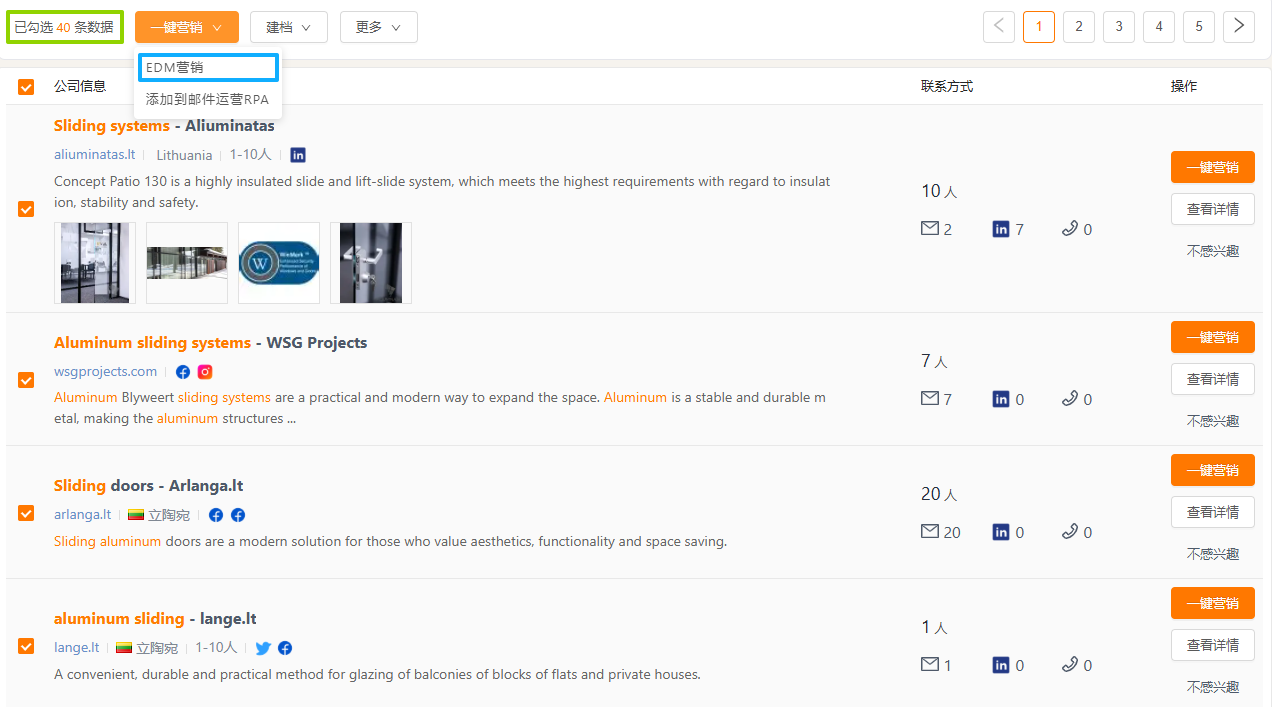Image resolution: width=1272 pixels, height=707 pixels.
Task: Go to page 1
Action: click(x=1039, y=27)
